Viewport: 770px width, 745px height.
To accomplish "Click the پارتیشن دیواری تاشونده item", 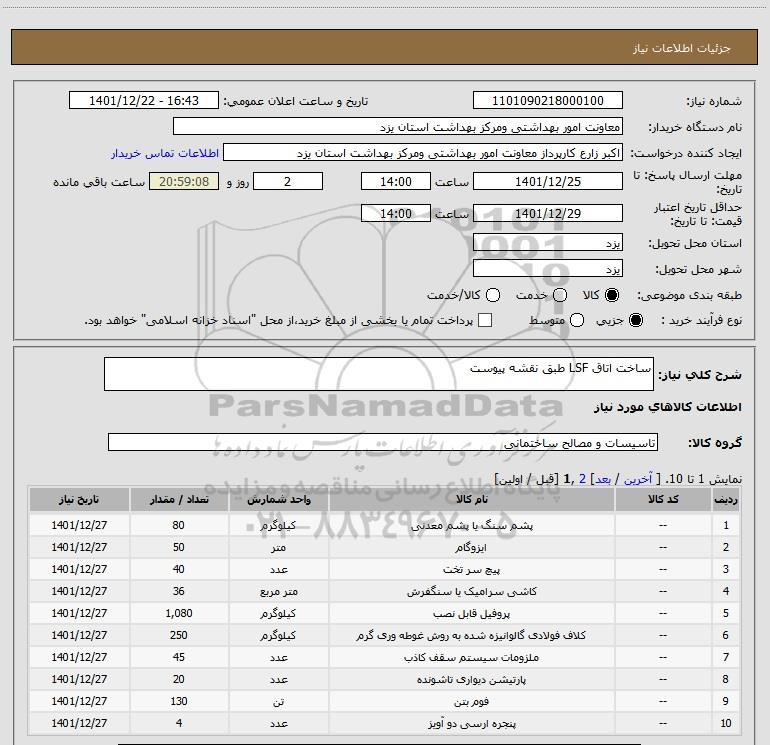I will [x=471, y=679].
